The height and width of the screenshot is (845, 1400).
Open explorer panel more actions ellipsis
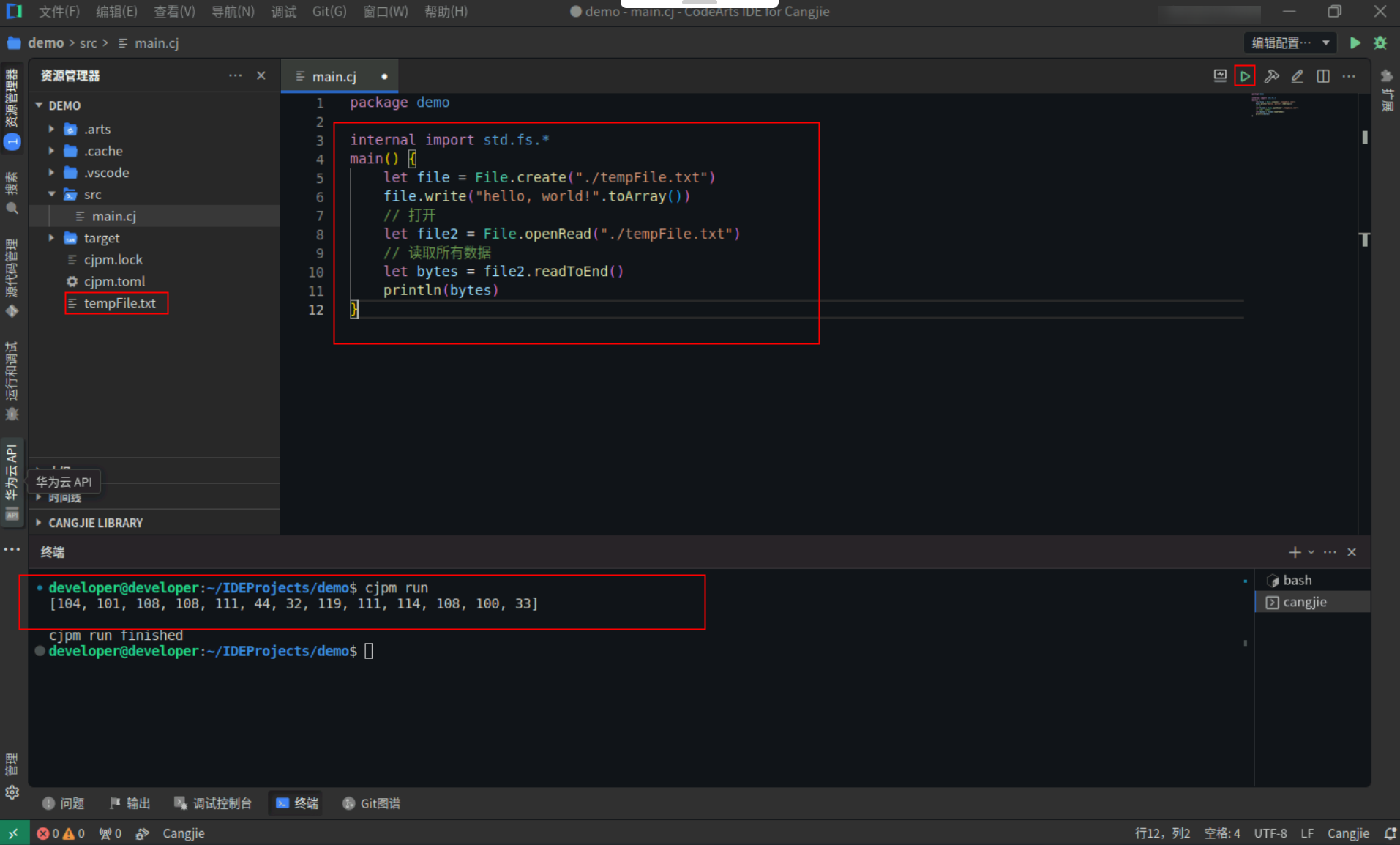tap(235, 75)
